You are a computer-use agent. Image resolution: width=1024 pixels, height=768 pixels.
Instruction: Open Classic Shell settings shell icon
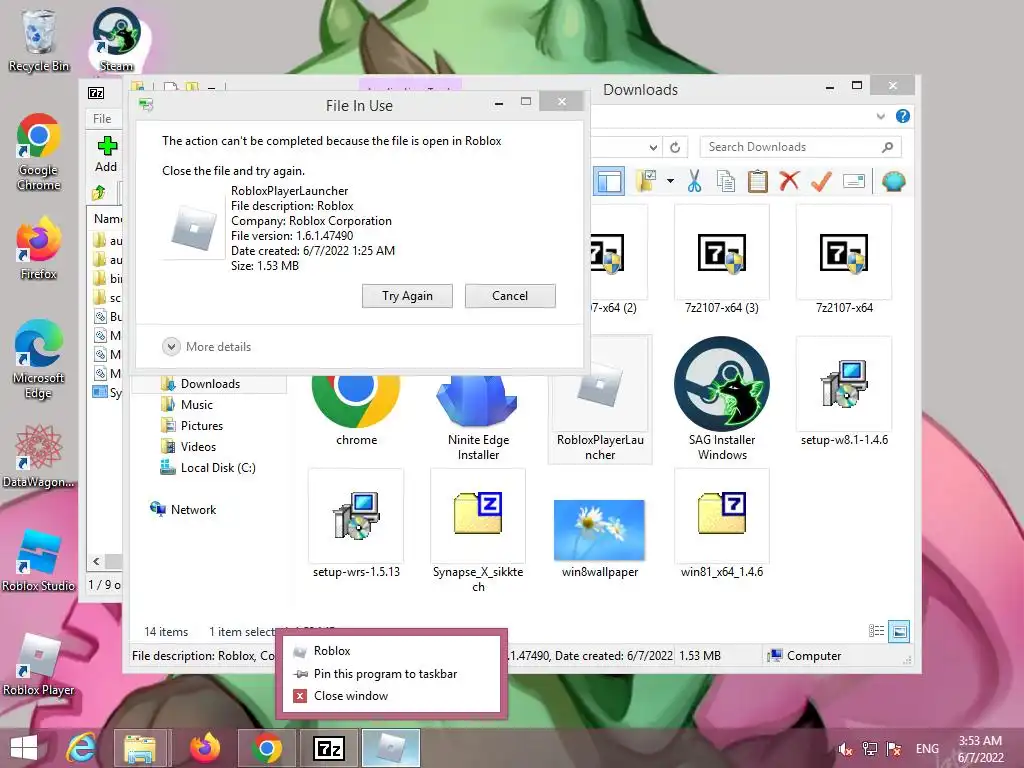click(893, 181)
